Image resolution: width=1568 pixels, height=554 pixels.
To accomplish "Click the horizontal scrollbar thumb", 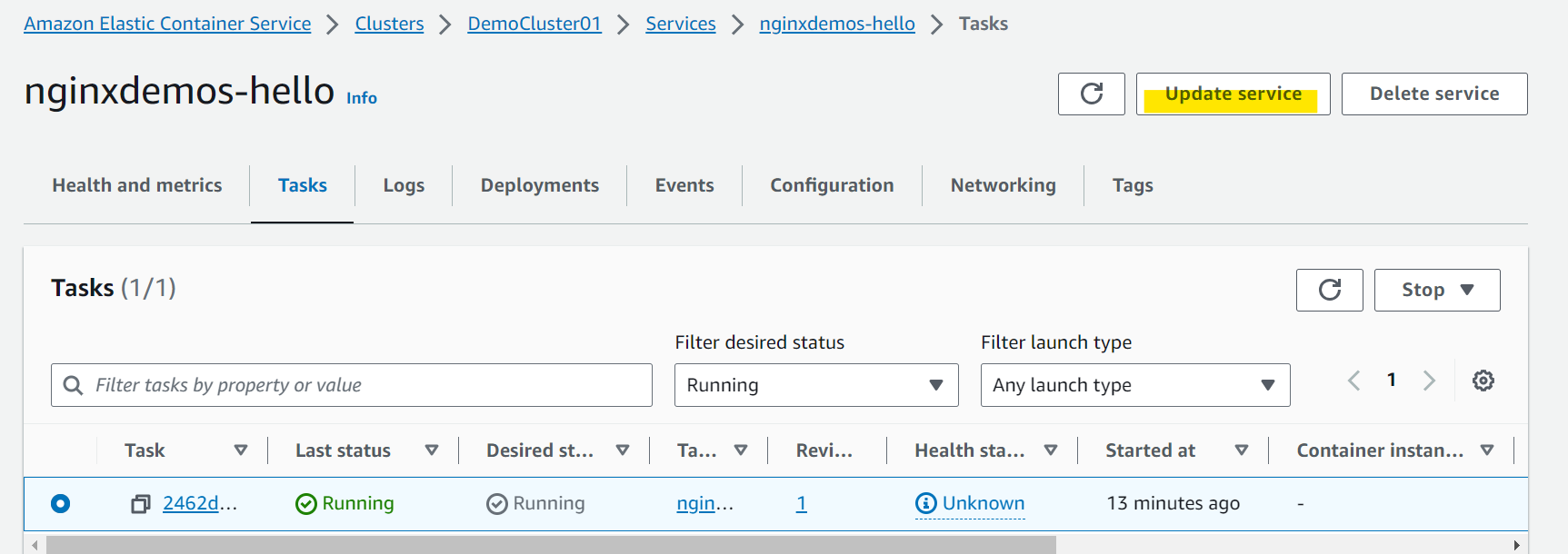I will (551, 545).
